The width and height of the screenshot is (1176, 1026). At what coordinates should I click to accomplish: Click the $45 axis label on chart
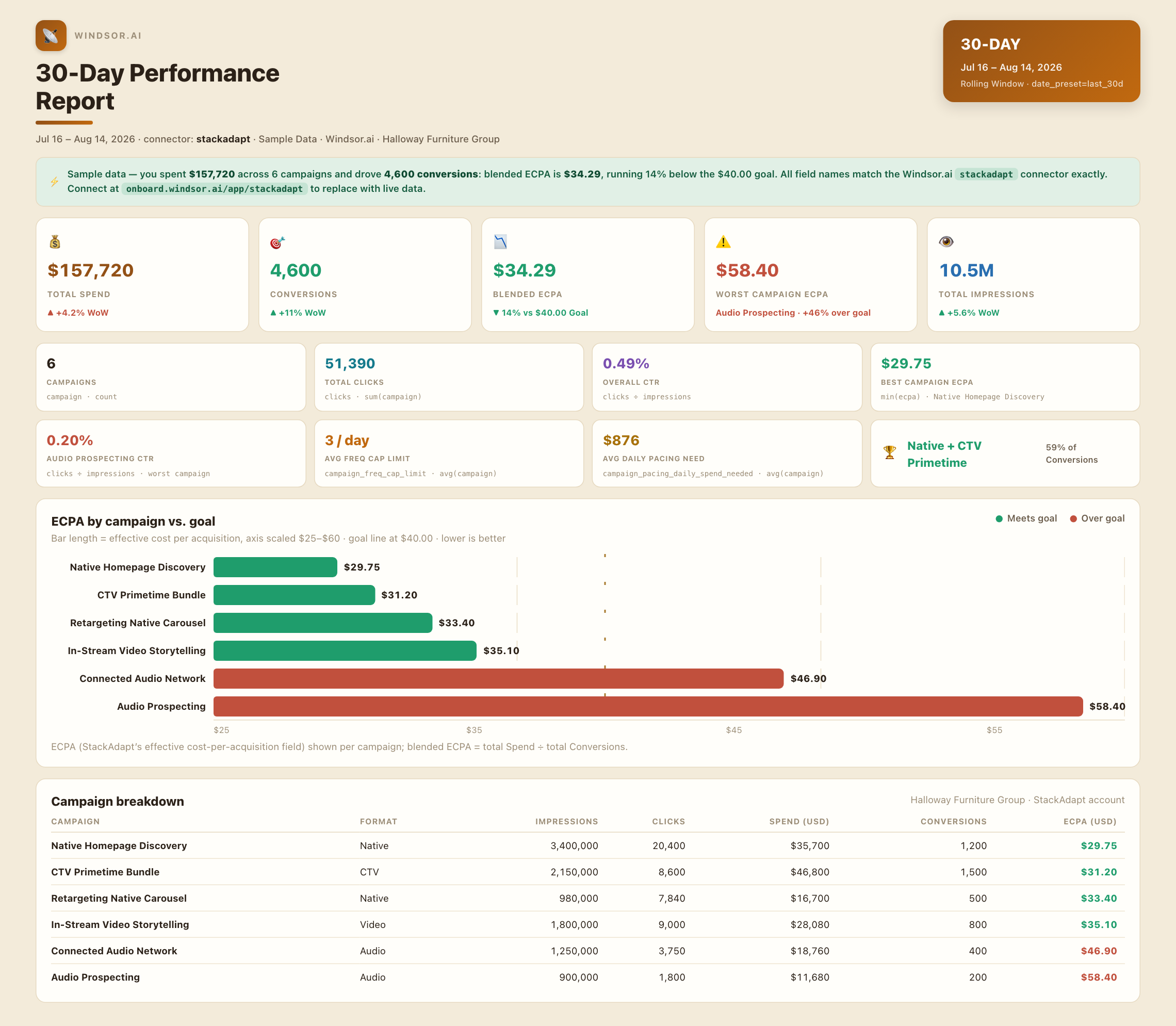(x=734, y=730)
